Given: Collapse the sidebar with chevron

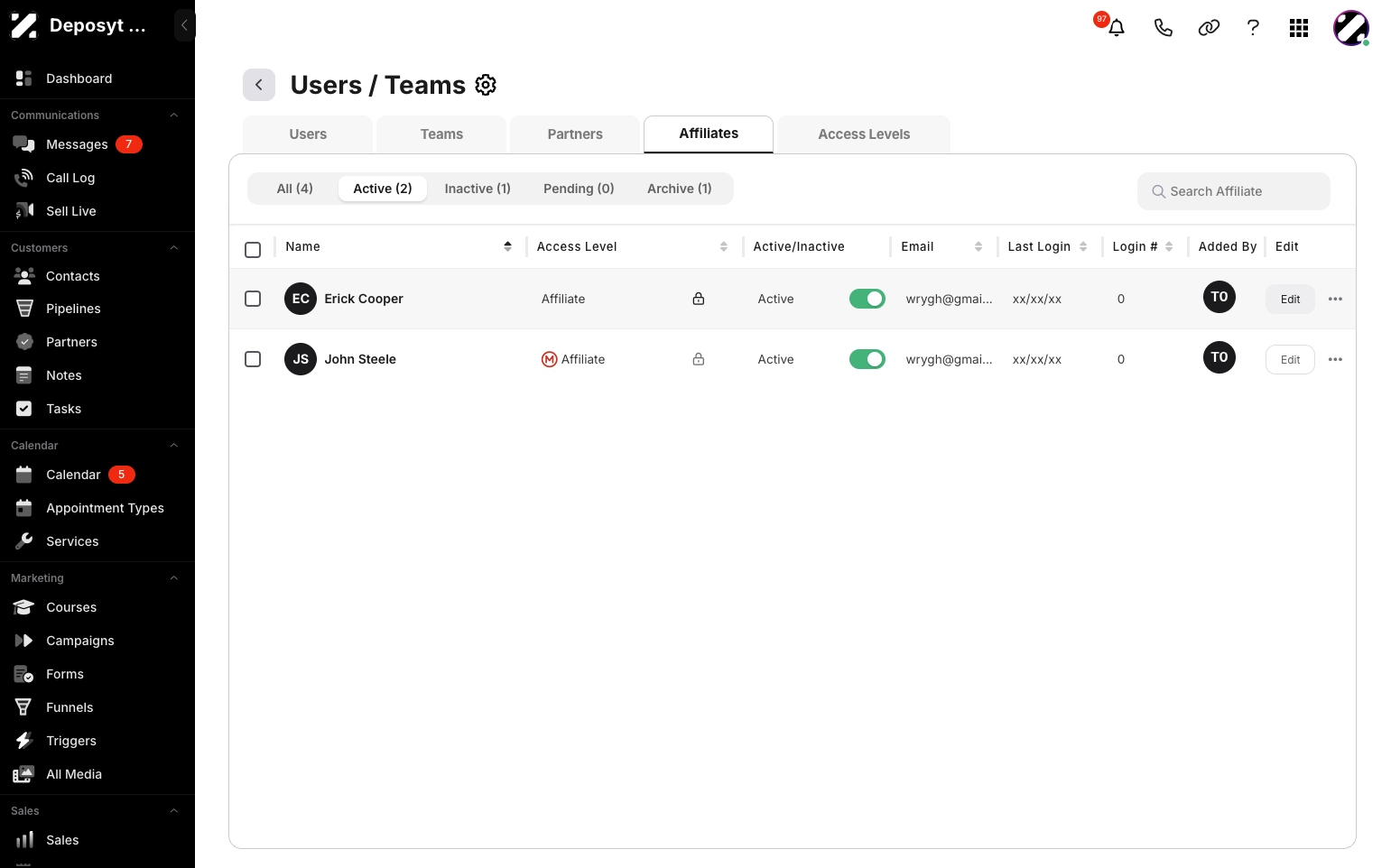Looking at the screenshot, I should pos(184,25).
